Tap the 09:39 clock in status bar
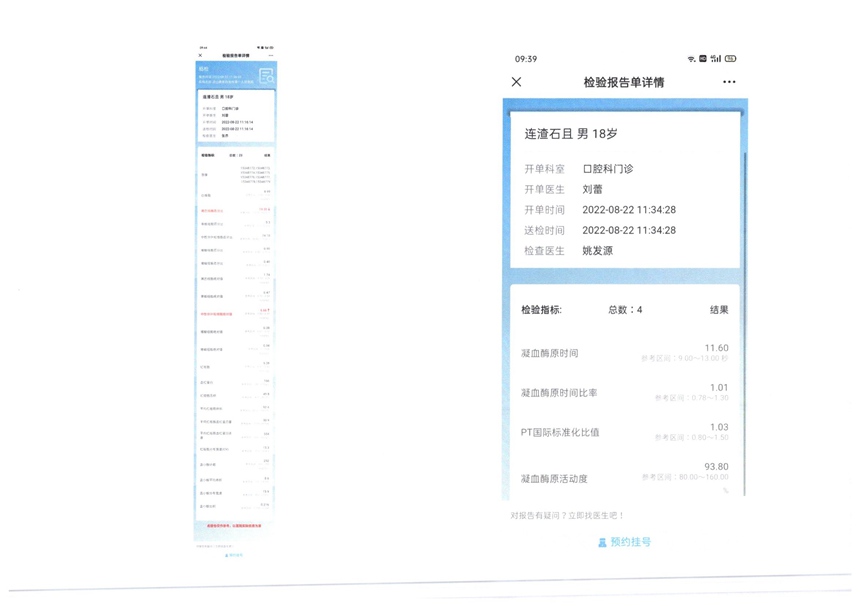Viewport: 860px width, 607px height. (x=525, y=59)
